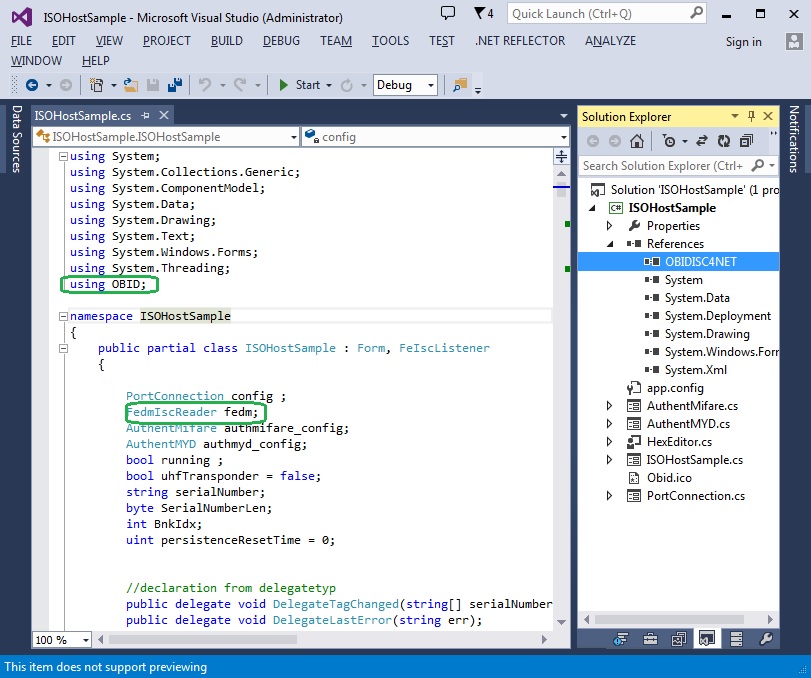Click Sign in link
The width and height of the screenshot is (811, 678).
click(743, 42)
